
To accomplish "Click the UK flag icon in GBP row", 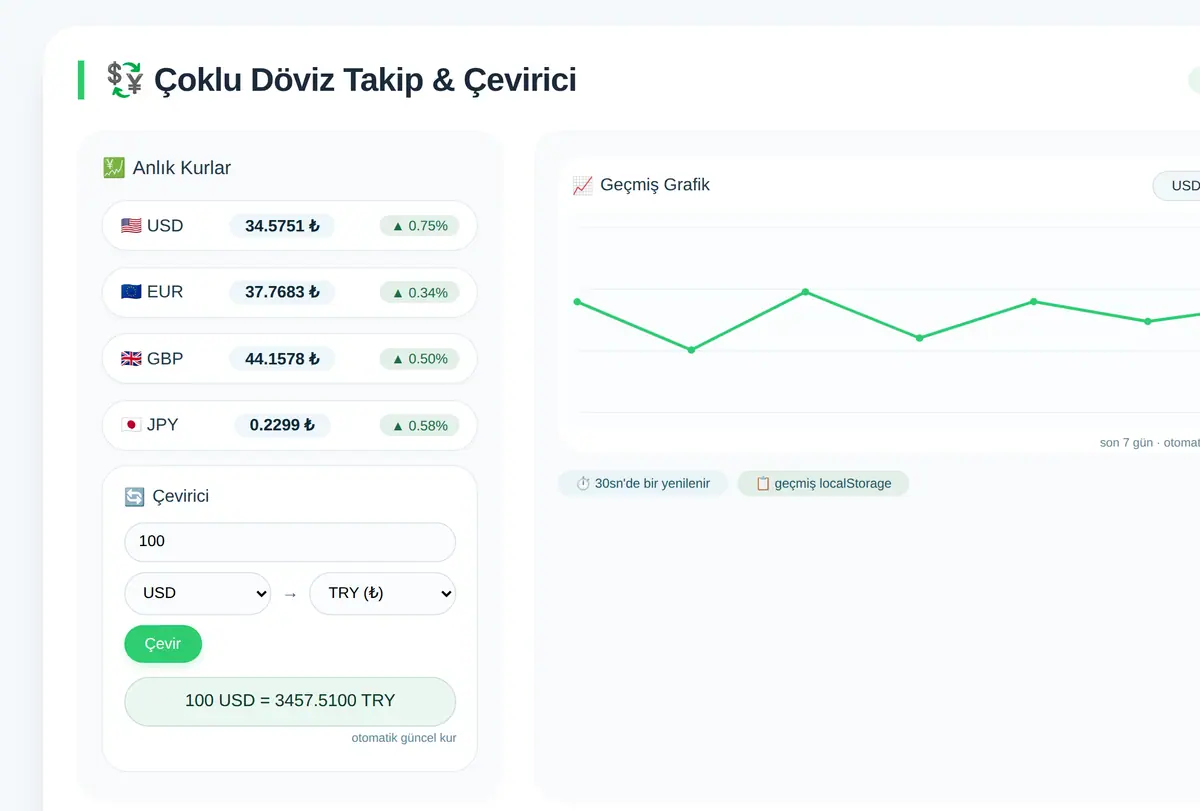I will 131,359.
